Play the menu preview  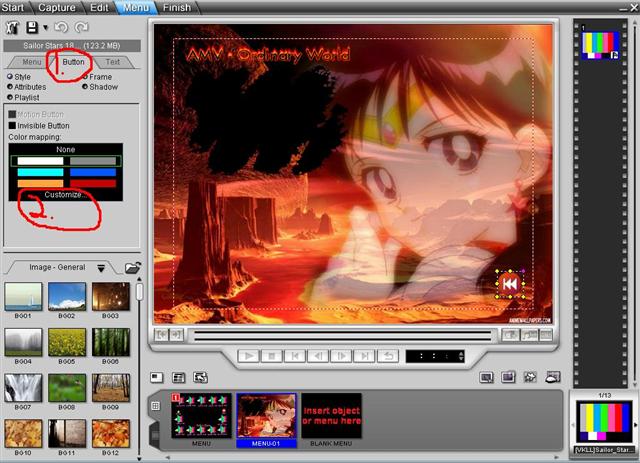click(x=249, y=356)
